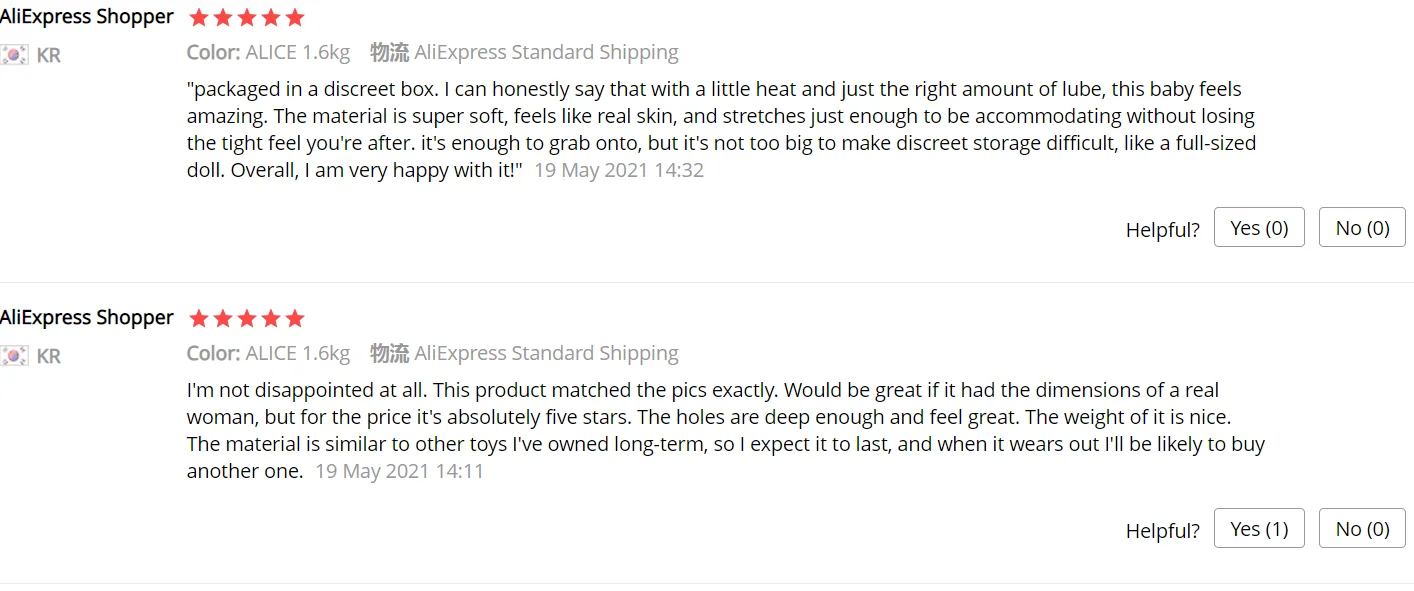This screenshot has height=591, width=1414.
Task: Click the third star of the second review's rating
Action: [246, 319]
